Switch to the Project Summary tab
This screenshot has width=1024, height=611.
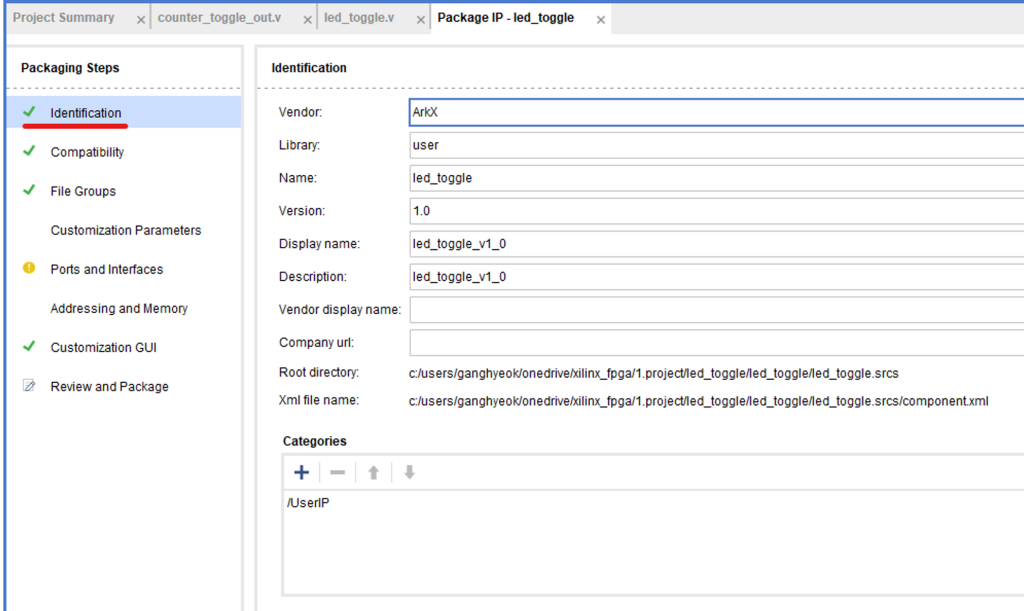[x=64, y=18]
